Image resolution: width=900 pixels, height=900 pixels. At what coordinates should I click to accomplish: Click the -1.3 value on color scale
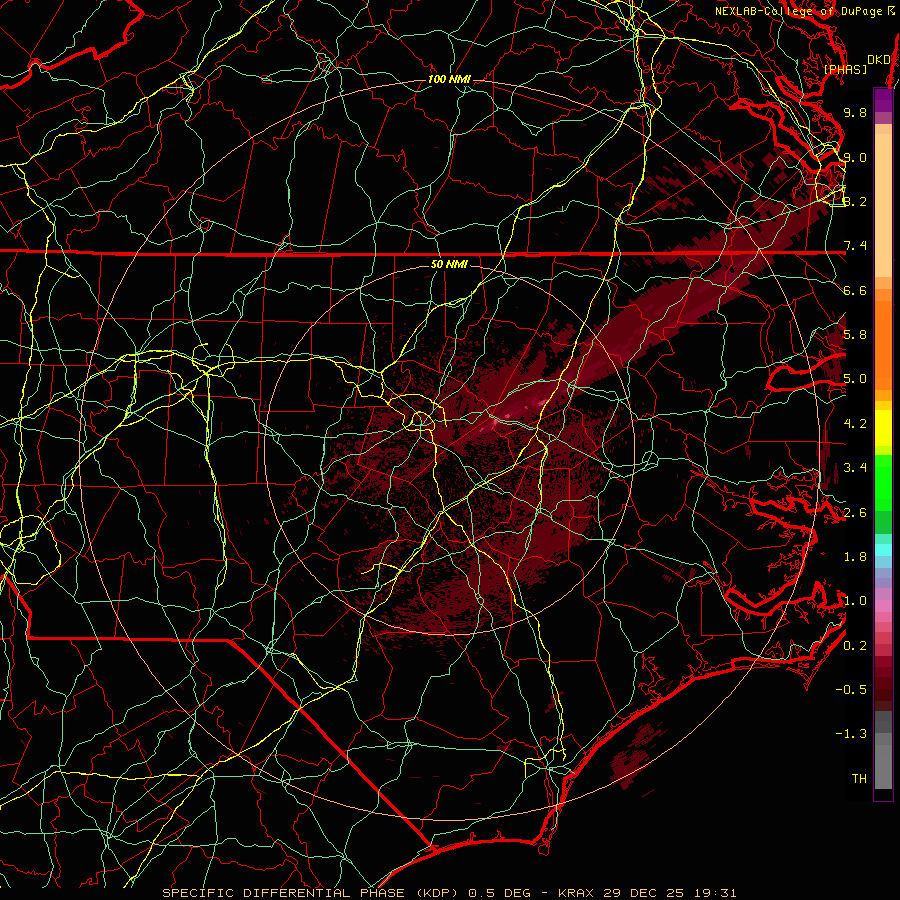[x=851, y=734]
